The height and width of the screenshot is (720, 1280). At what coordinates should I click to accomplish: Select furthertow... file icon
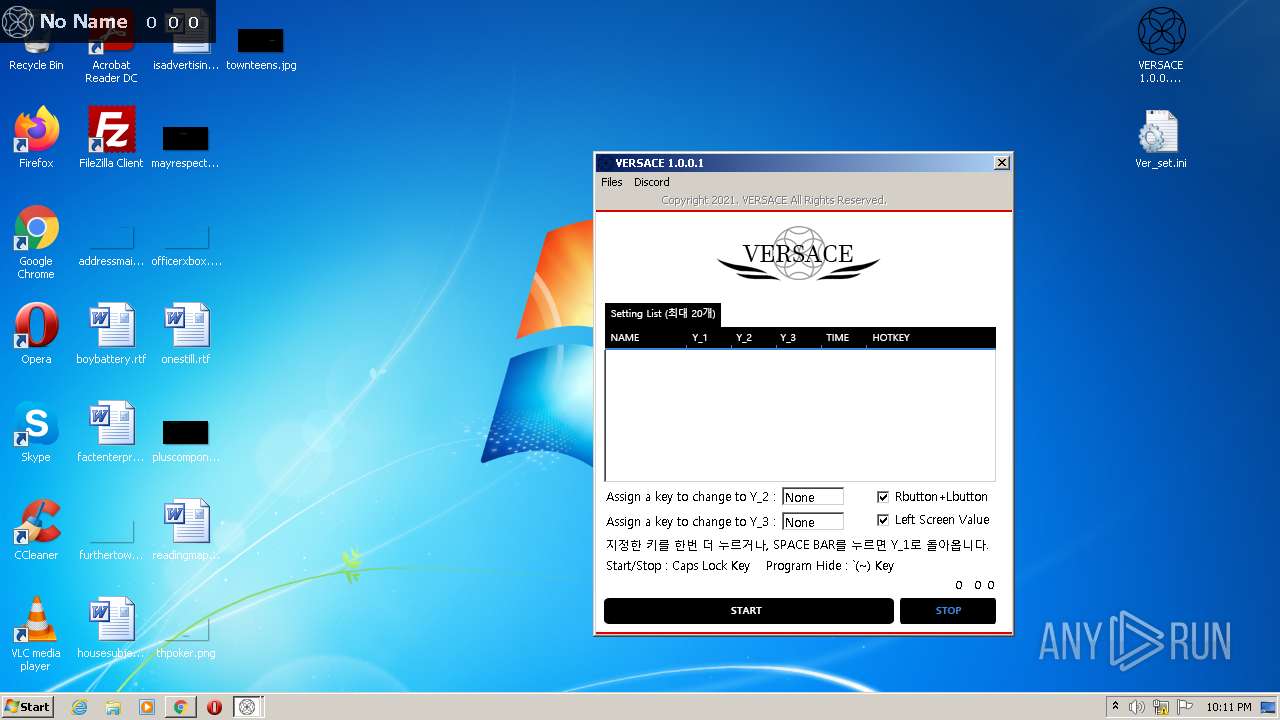(111, 540)
